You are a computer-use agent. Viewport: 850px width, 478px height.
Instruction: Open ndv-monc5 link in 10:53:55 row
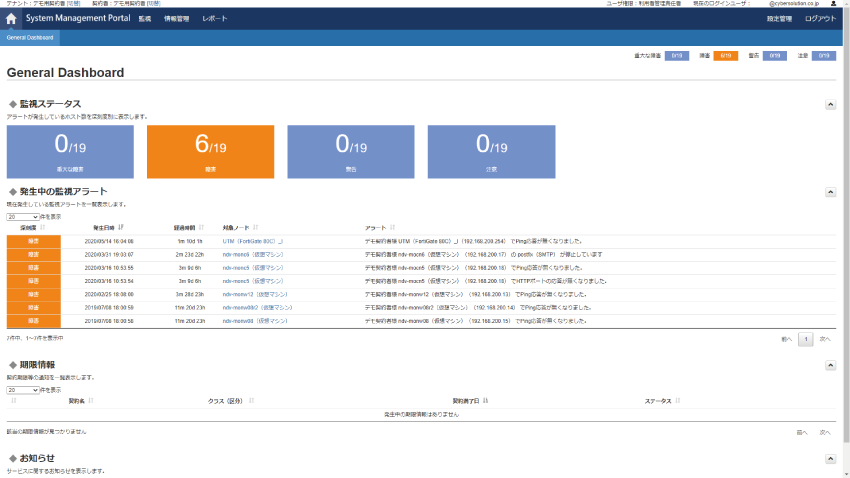click(x=253, y=268)
